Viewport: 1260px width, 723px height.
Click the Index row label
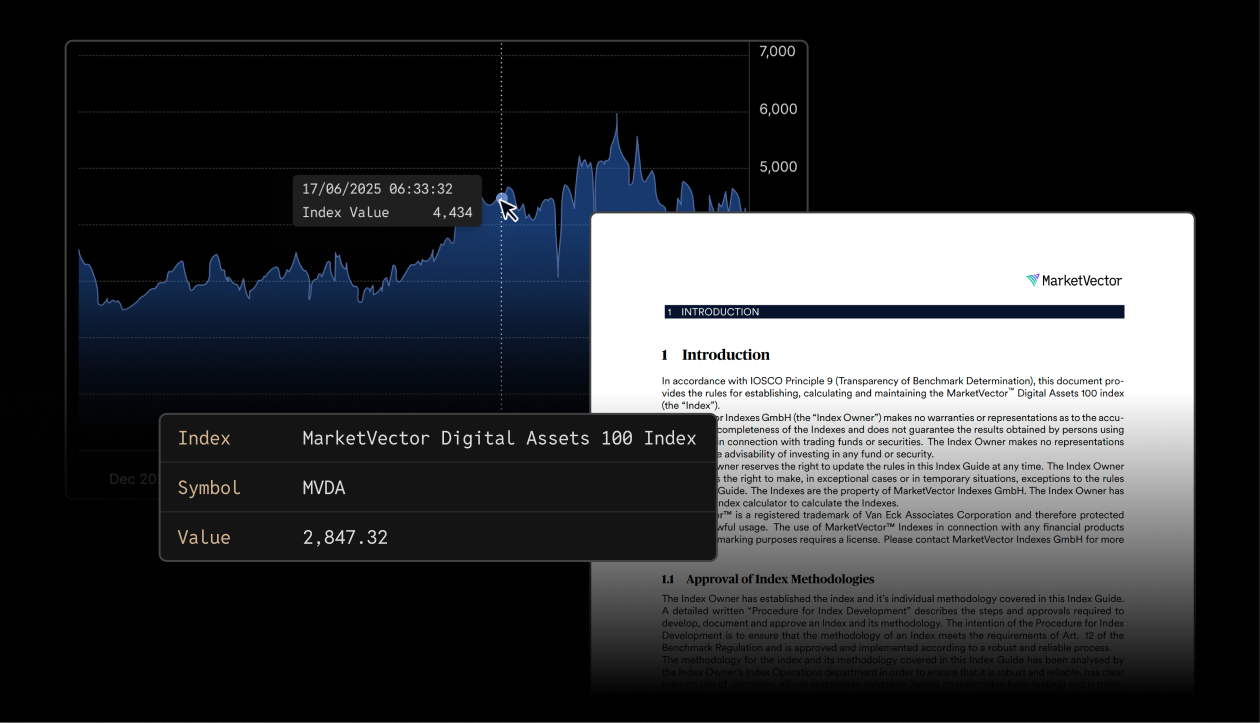click(204, 438)
